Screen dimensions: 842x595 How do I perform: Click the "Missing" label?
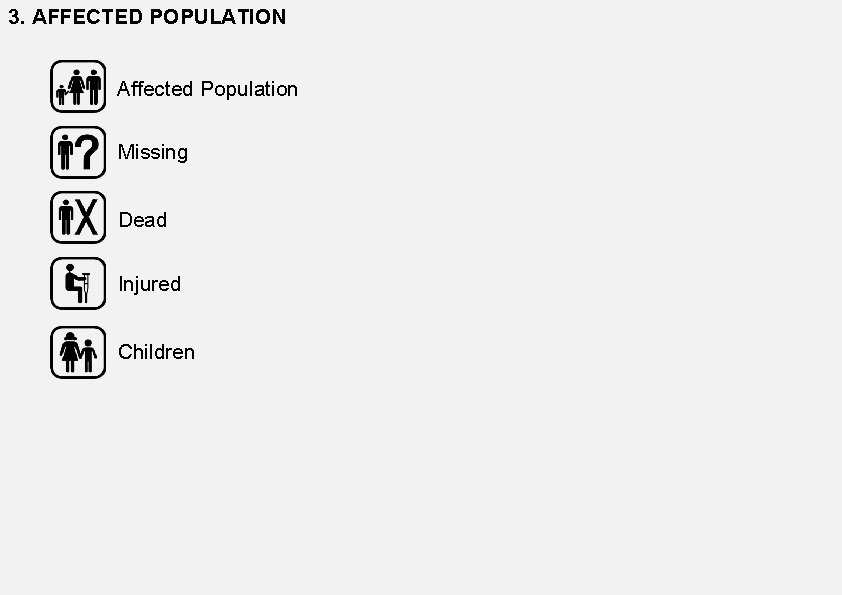coord(152,152)
